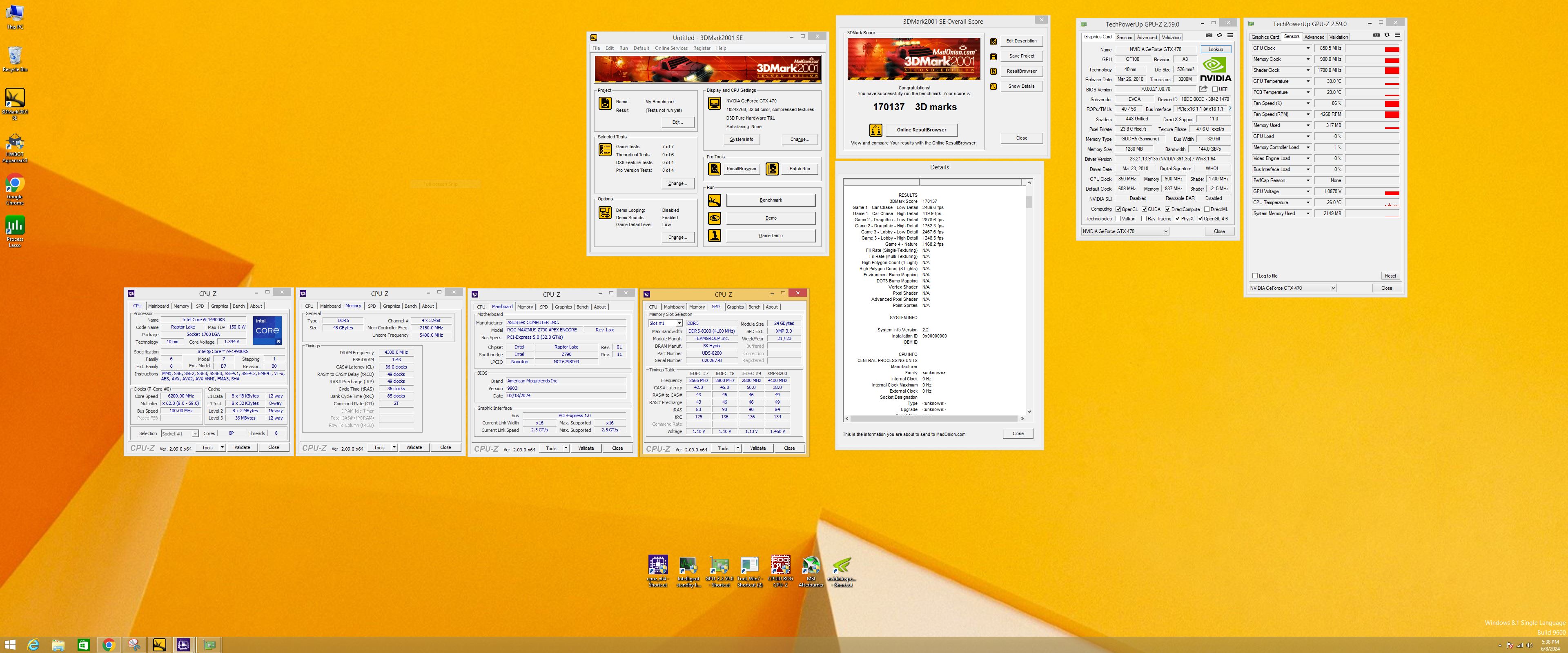
Task: Click Save Project button in score window
Action: click(1021, 56)
